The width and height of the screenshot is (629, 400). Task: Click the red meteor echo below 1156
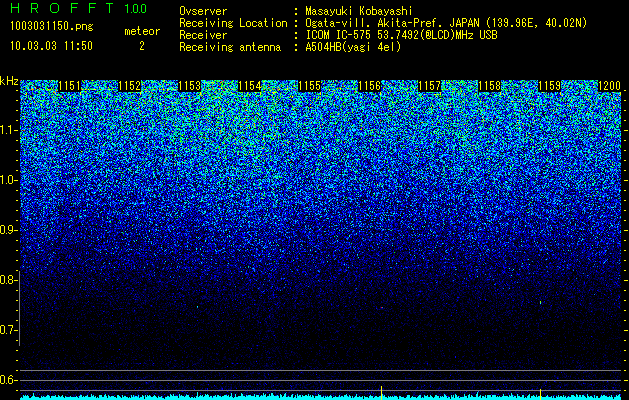point(381,308)
